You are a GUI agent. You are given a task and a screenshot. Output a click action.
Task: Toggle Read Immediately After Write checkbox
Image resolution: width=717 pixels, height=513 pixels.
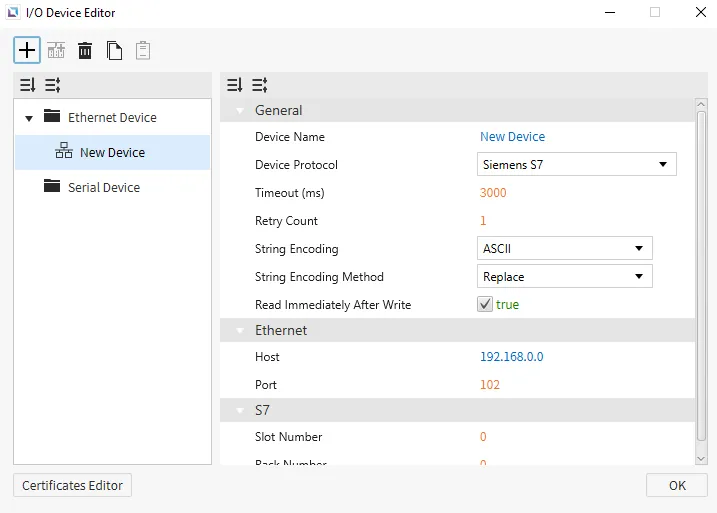coord(485,304)
